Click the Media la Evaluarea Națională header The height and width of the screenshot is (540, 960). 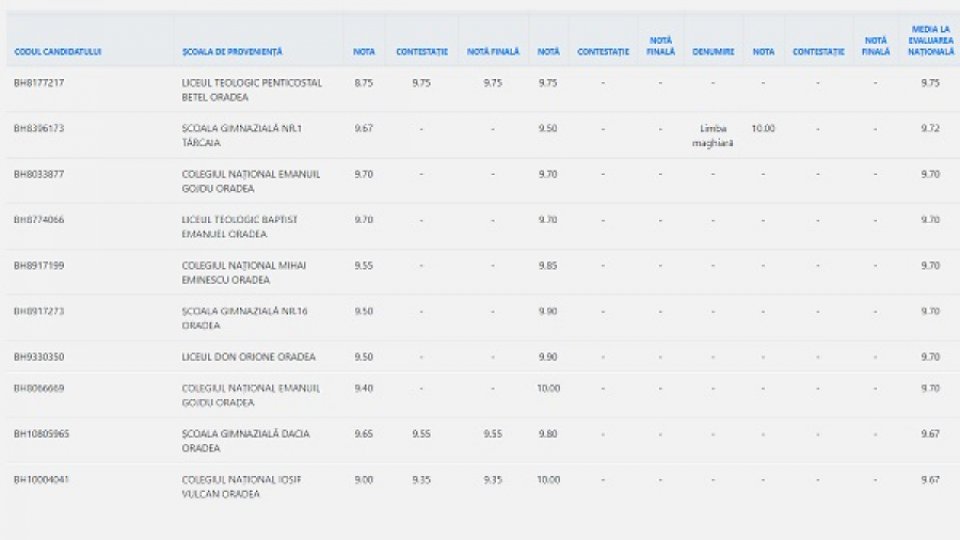click(930, 40)
